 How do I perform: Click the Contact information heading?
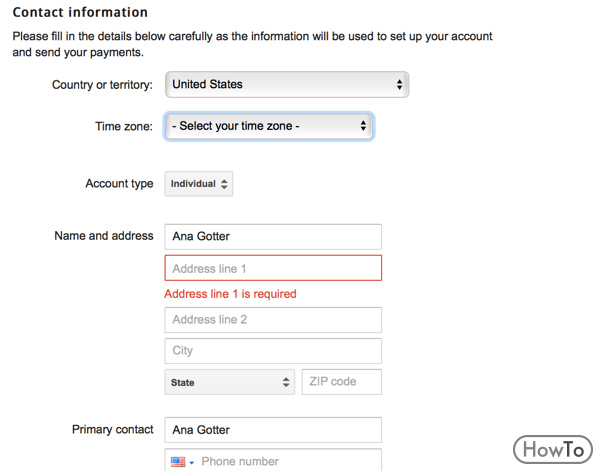(x=80, y=12)
